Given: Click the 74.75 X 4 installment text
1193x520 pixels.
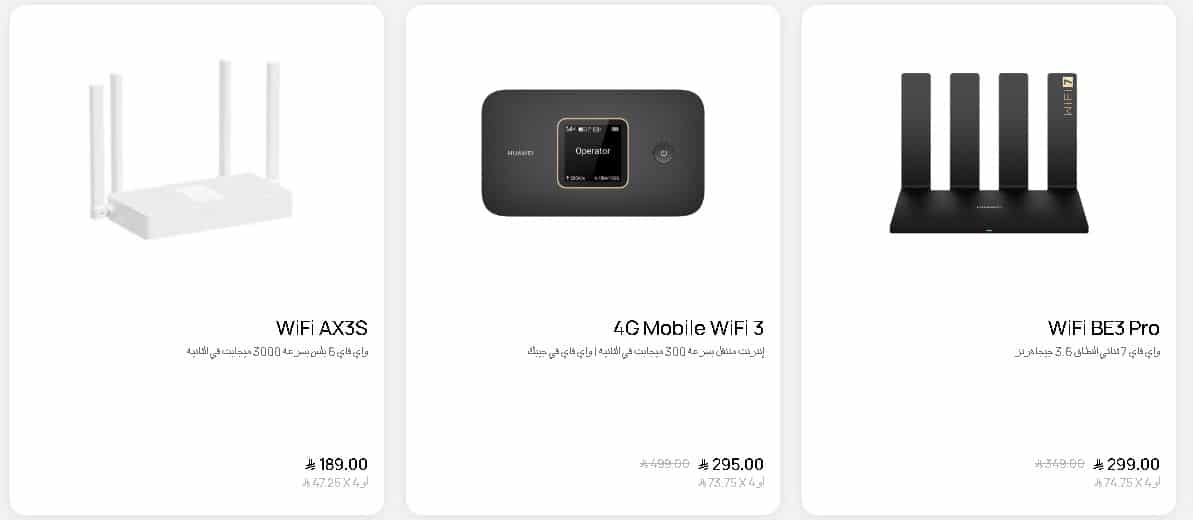Looking at the screenshot, I should click(1127, 483).
